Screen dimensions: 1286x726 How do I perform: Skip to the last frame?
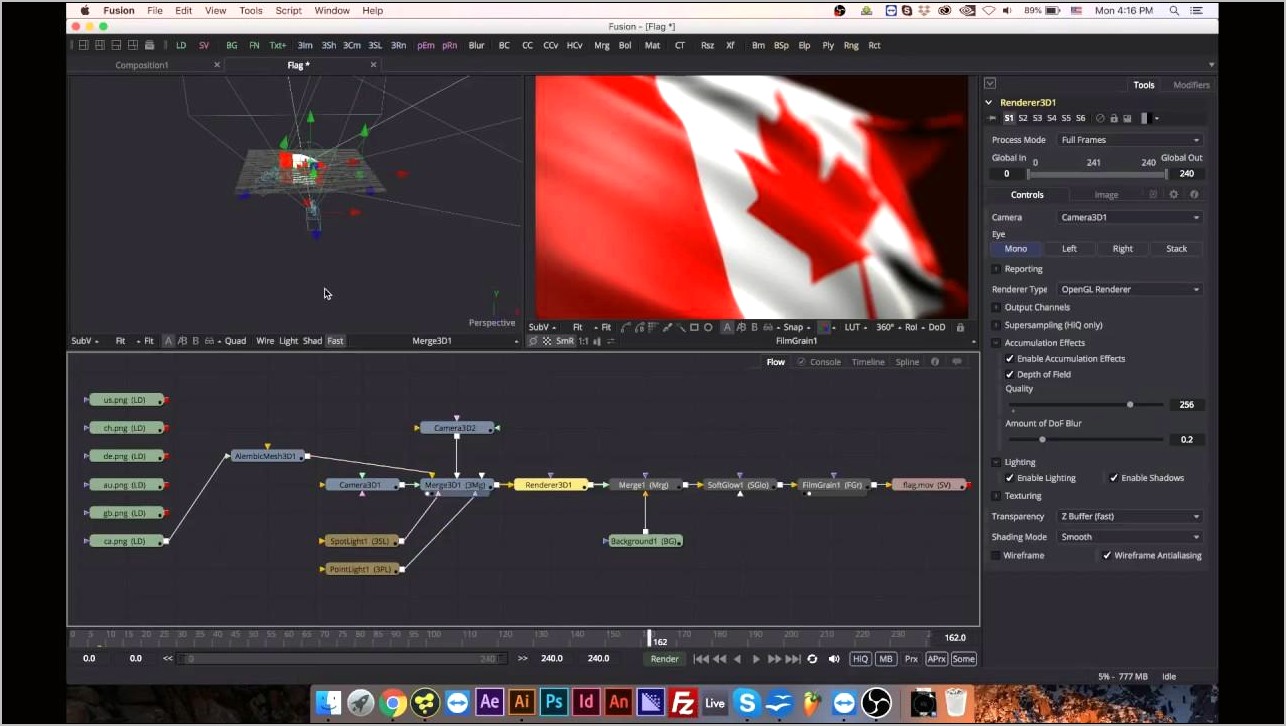point(793,659)
